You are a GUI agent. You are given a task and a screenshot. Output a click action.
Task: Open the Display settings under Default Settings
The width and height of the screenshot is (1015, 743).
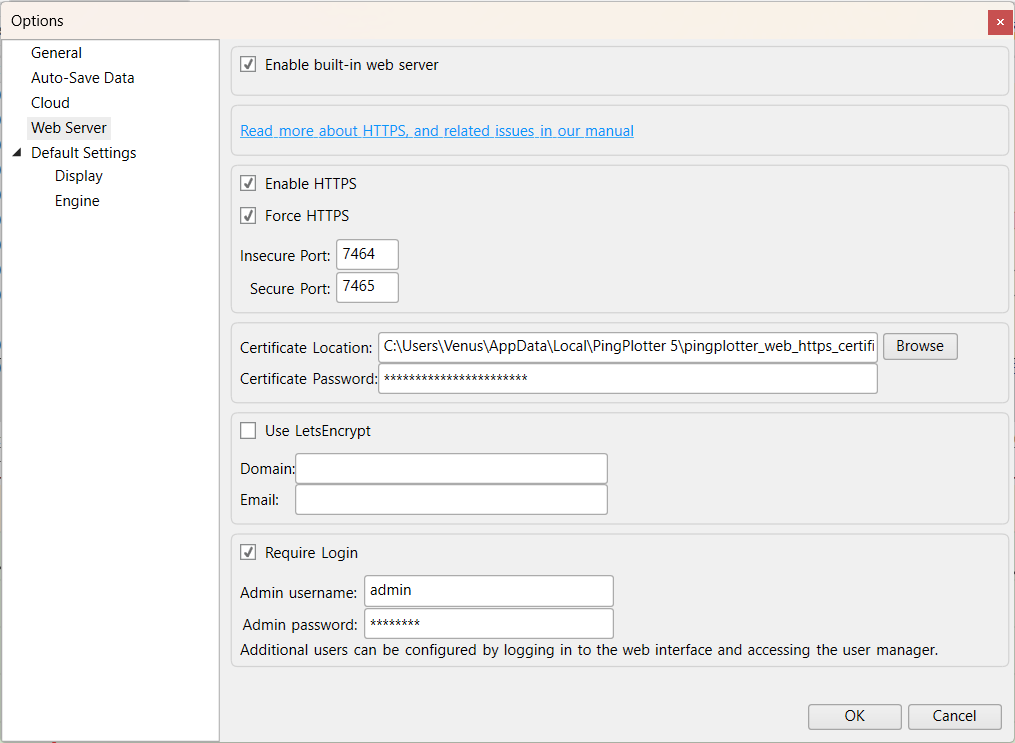pos(78,175)
